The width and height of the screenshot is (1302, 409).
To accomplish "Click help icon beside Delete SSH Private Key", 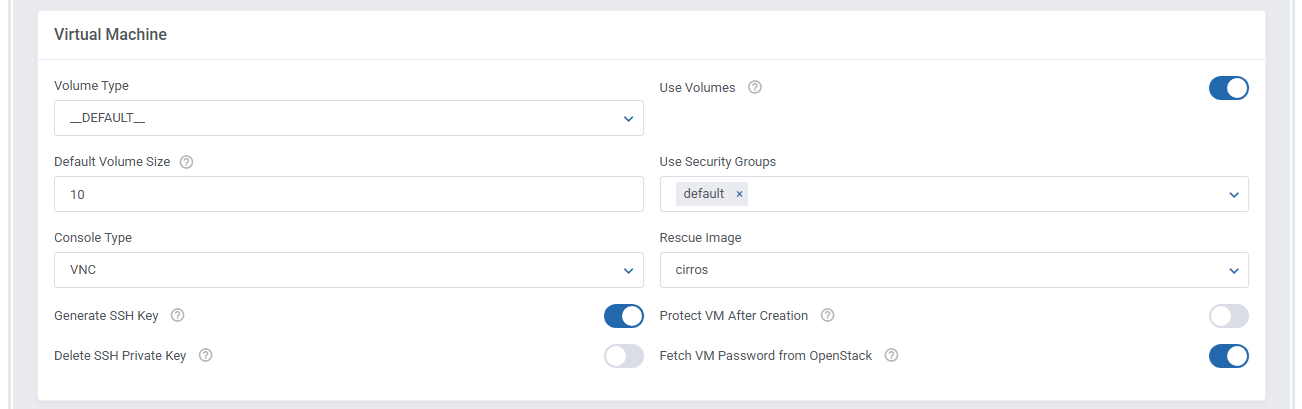I will 205,356.
